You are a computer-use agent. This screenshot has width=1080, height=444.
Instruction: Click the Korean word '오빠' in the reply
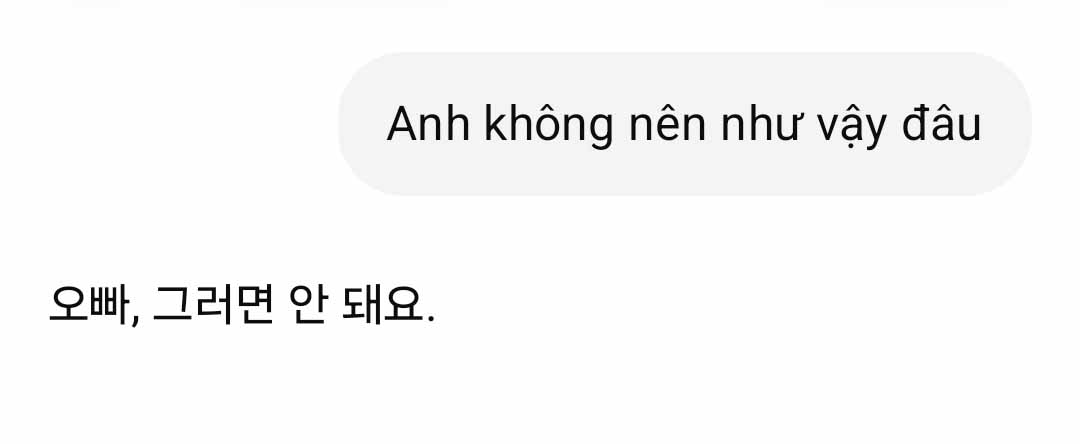88,304
